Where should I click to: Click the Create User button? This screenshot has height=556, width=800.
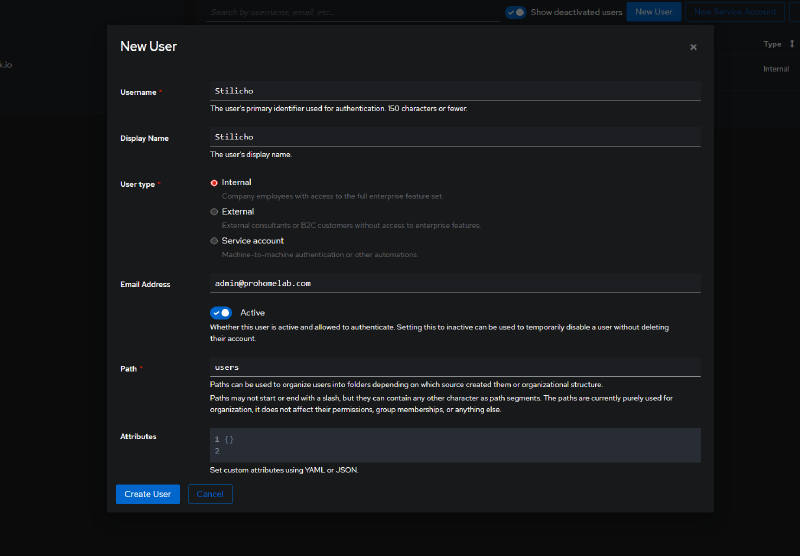tap(147, 494)
